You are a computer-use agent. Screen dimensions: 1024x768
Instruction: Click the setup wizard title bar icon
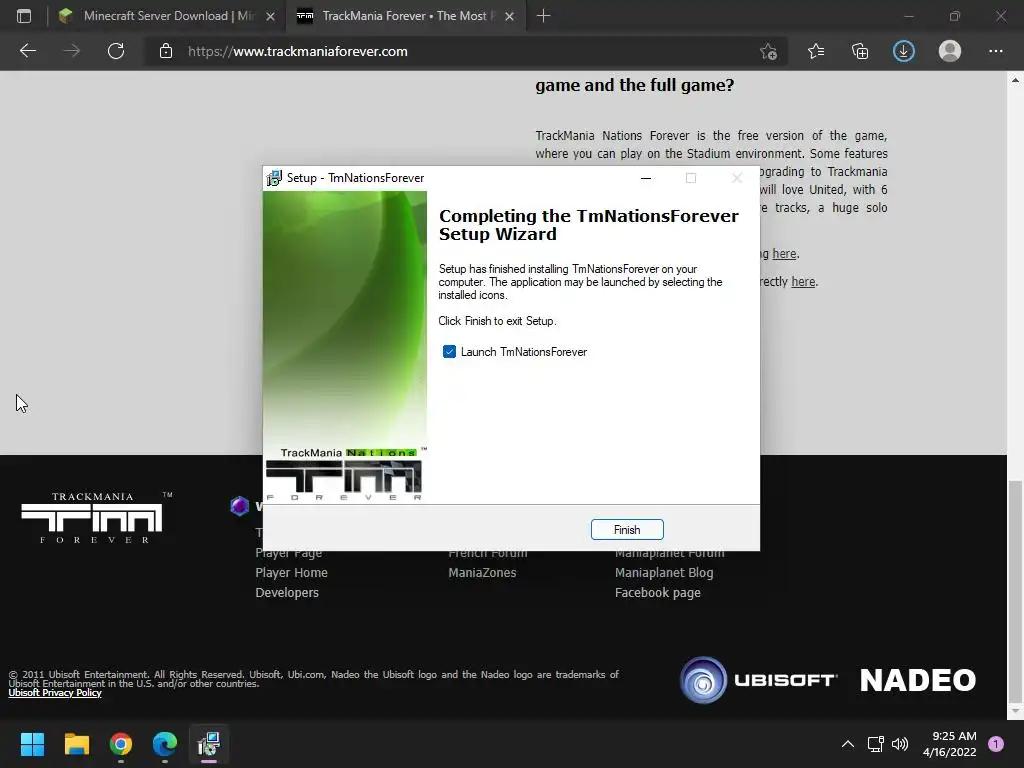(274, 178)
